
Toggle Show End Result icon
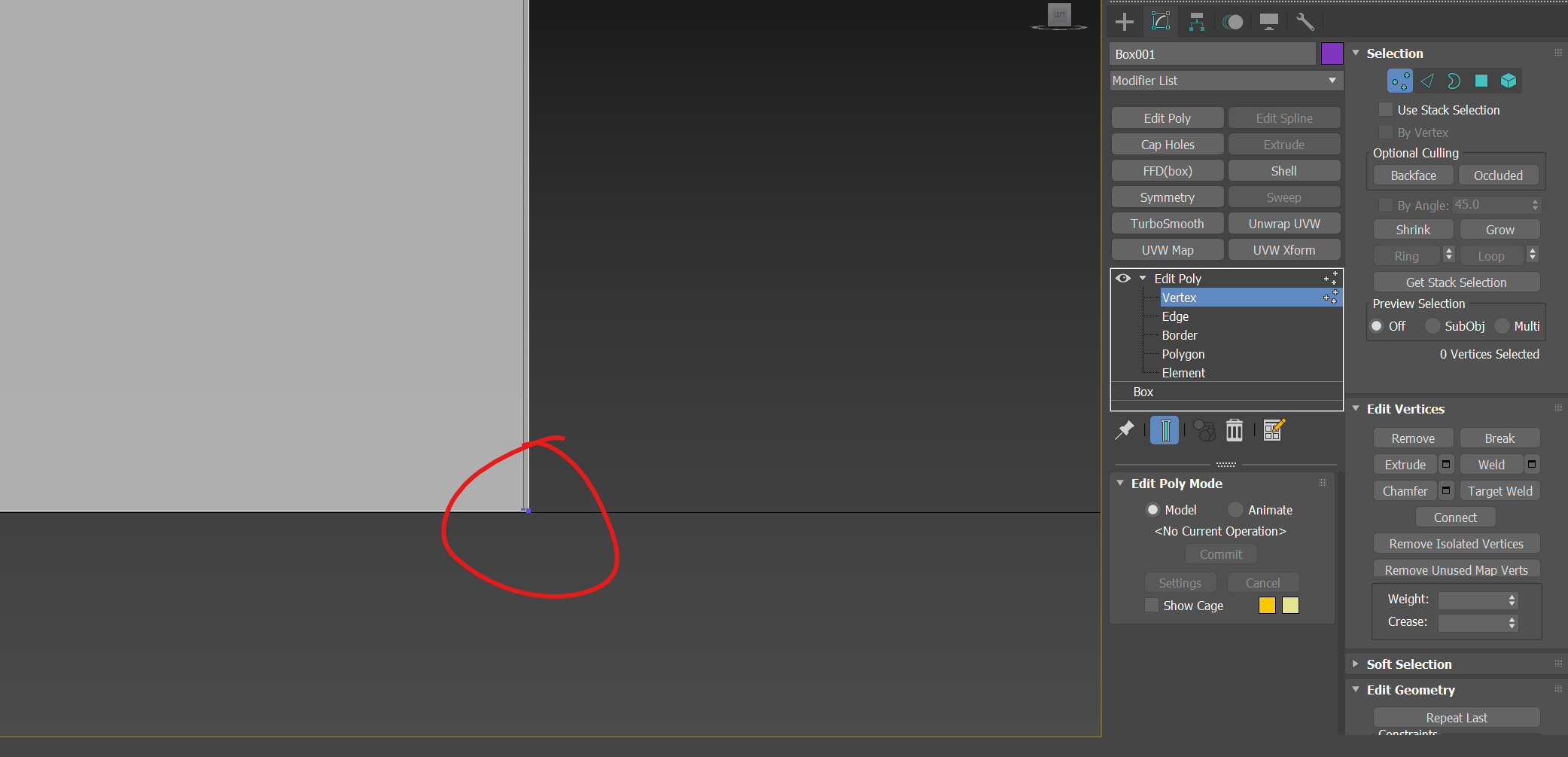point(1165,430)
